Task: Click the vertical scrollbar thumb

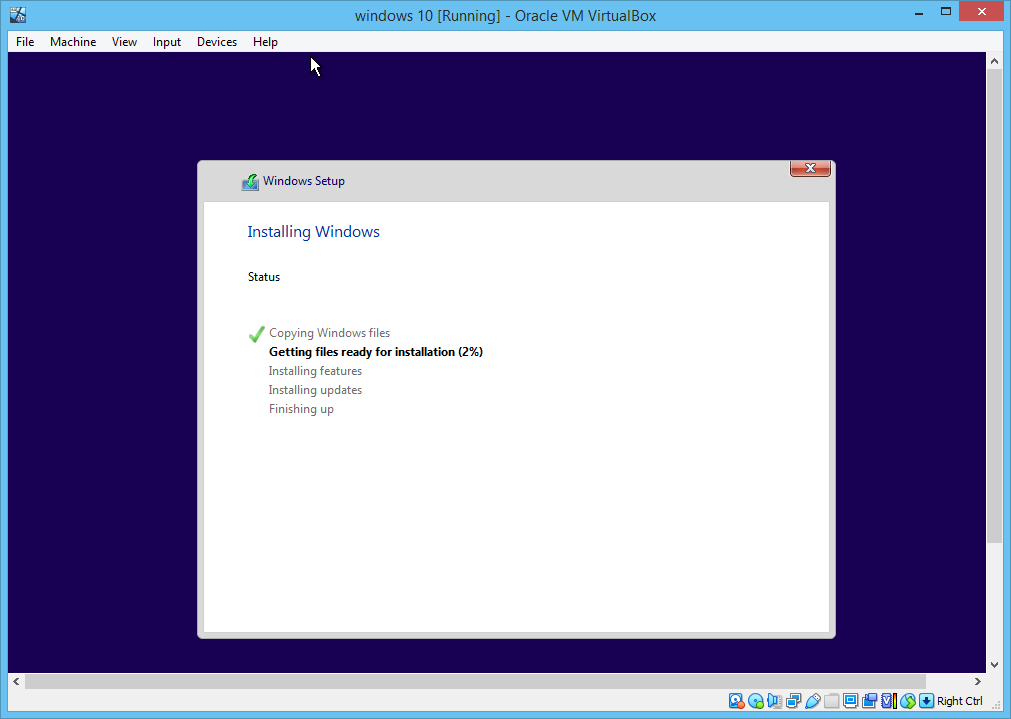Action: coord(994,306)
